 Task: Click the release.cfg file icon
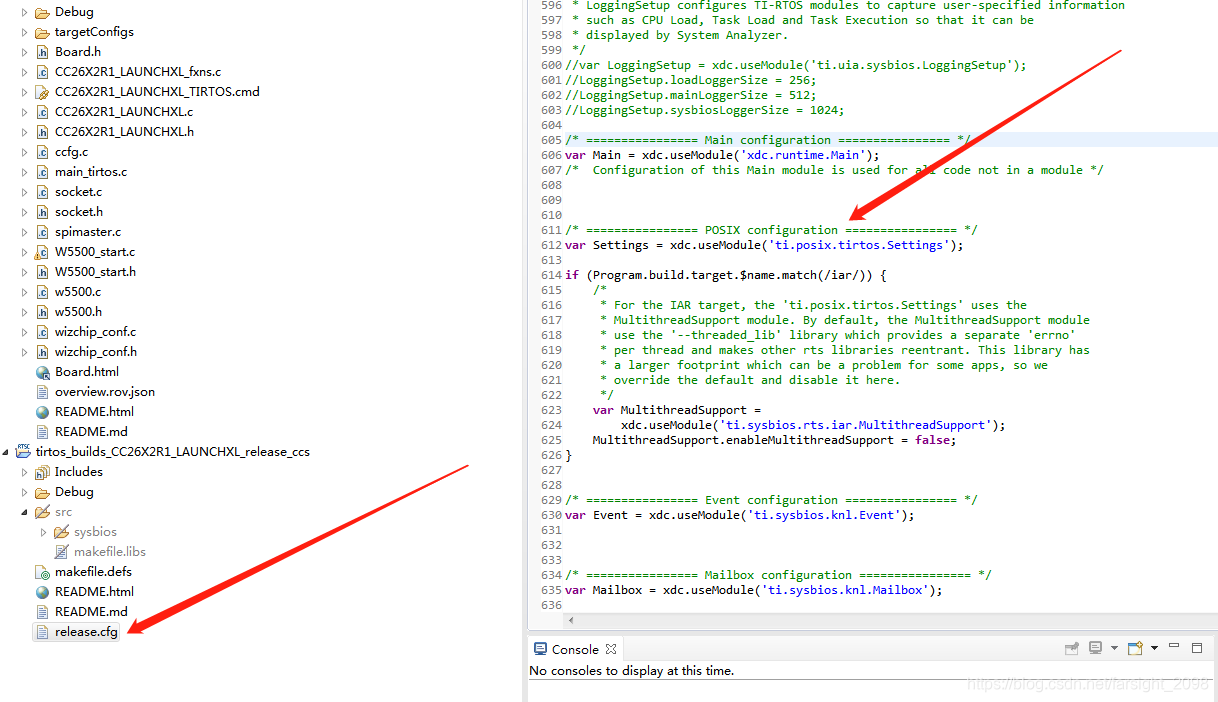click(x=42, y=632)
